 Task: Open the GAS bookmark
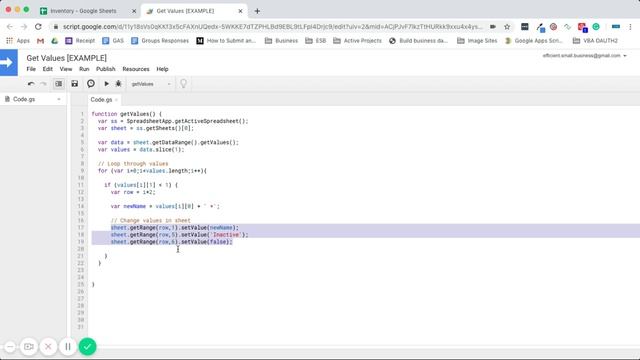click(x=113, y=40)
